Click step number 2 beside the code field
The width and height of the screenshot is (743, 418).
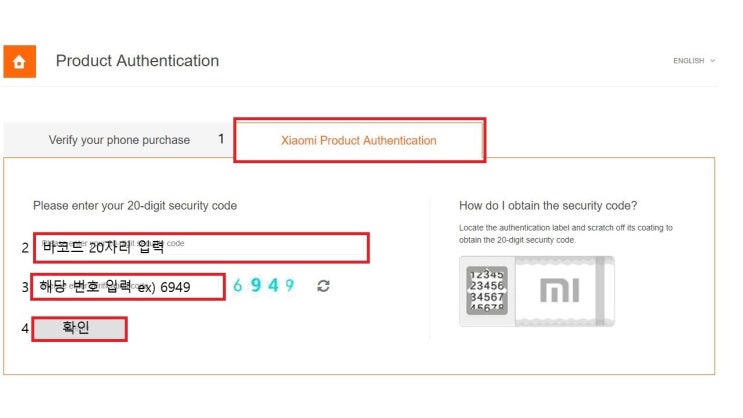pyautogui.click(x=25, y=248)
